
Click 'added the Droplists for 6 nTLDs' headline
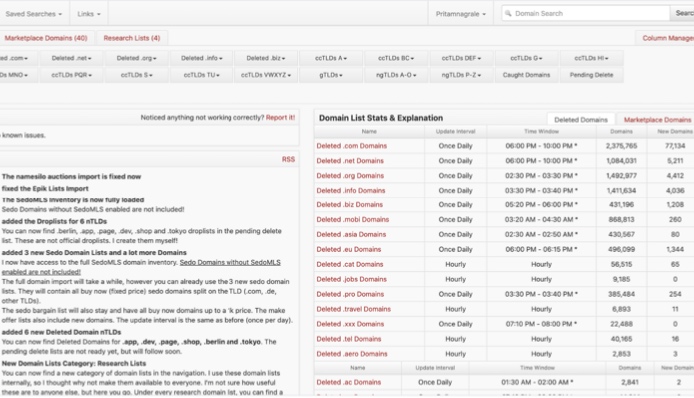(54, 221)
